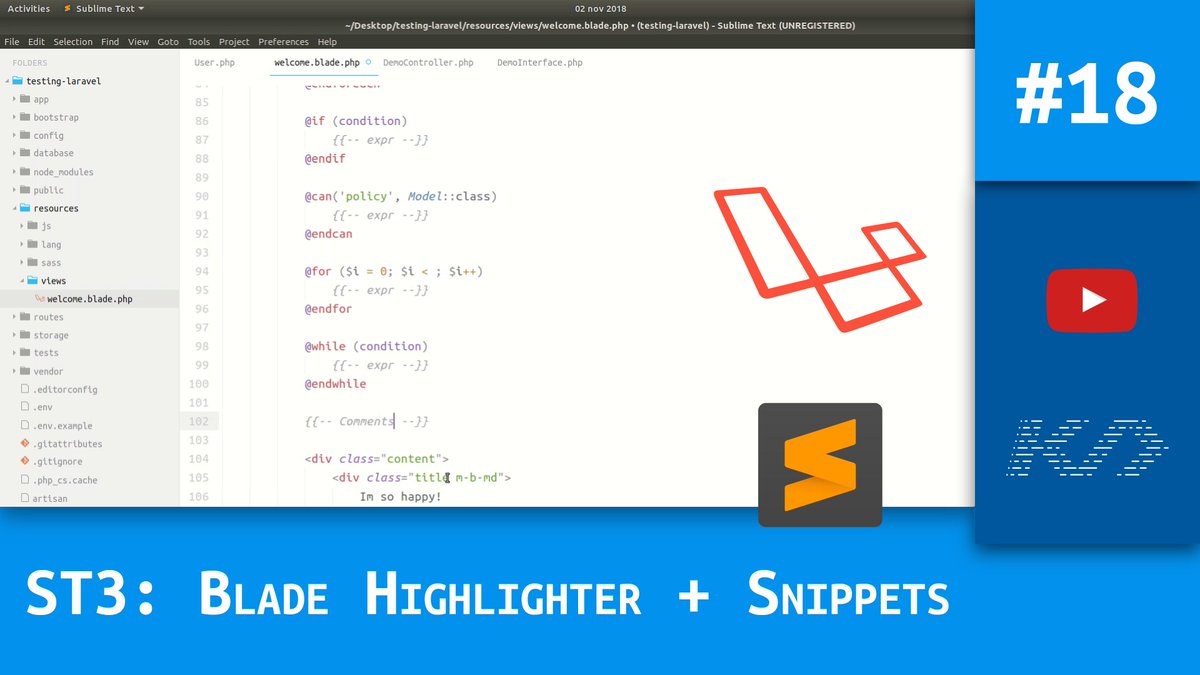Click the .gitattributes git file icon
Image resolution: width=1200 pixels, height=675 pixels.
[24, 443]
